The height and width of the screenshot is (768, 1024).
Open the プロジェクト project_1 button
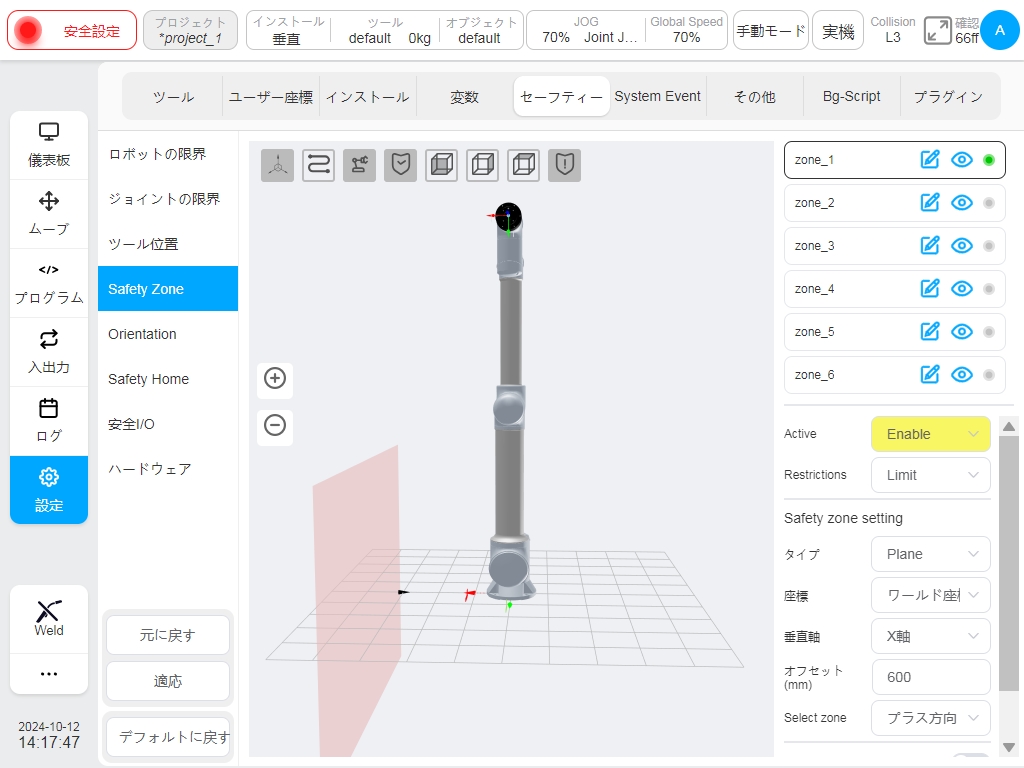[190, 30]
